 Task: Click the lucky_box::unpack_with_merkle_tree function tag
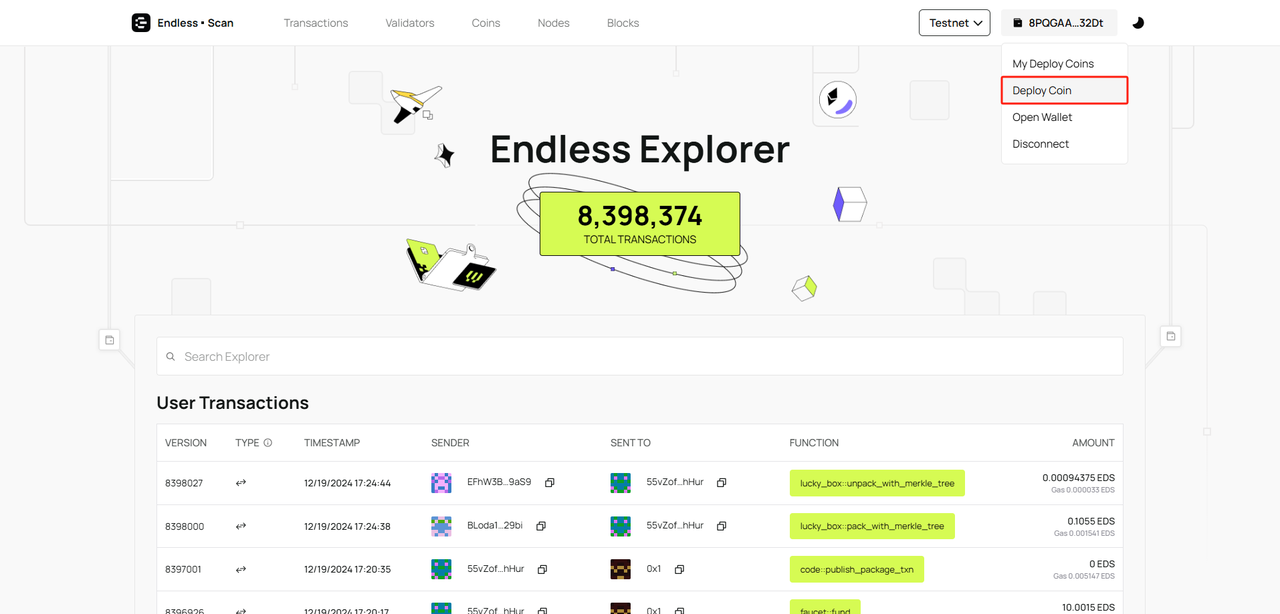pos(877,483)
